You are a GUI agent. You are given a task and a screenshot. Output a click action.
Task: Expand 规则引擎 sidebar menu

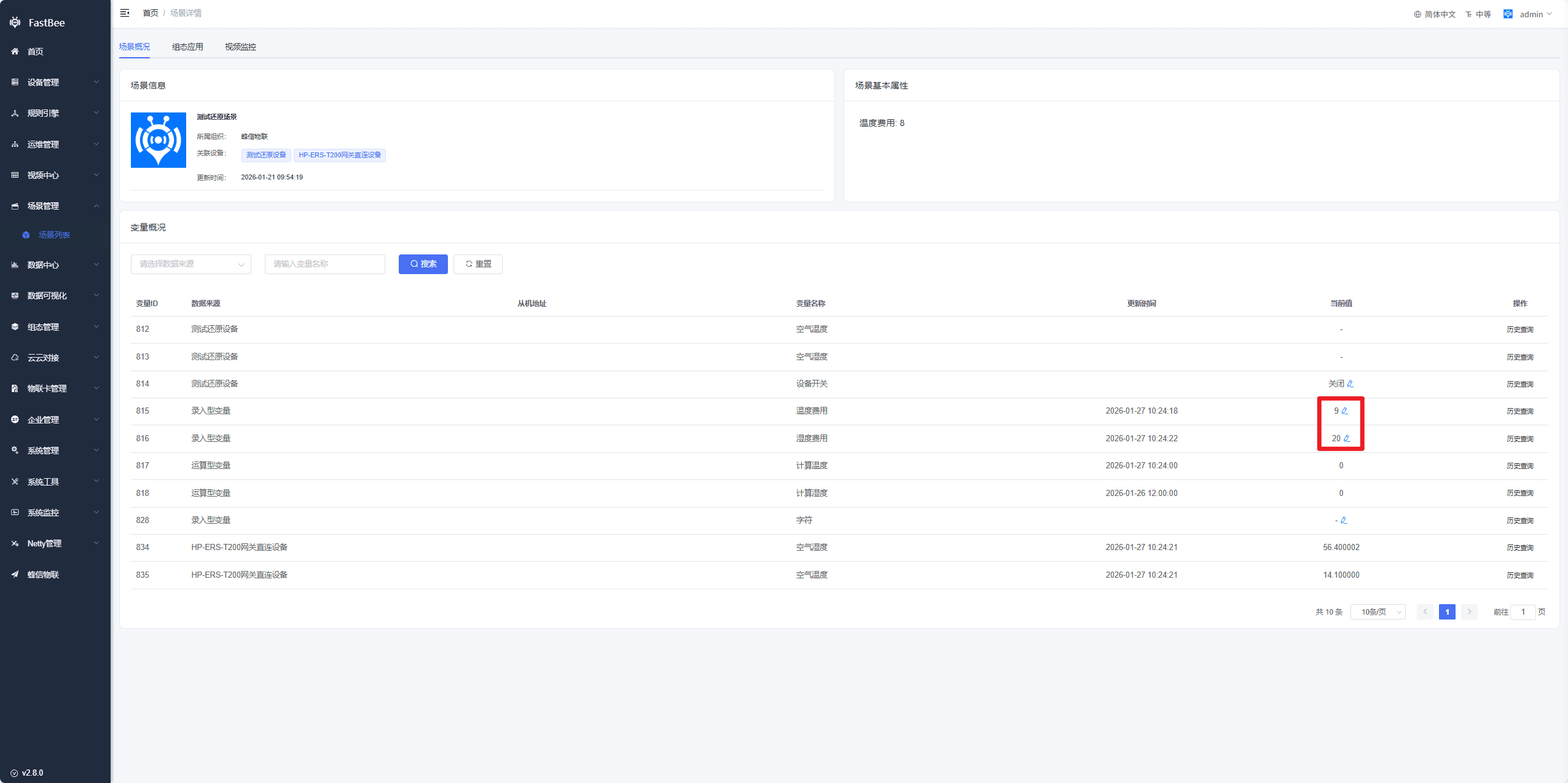55,113
